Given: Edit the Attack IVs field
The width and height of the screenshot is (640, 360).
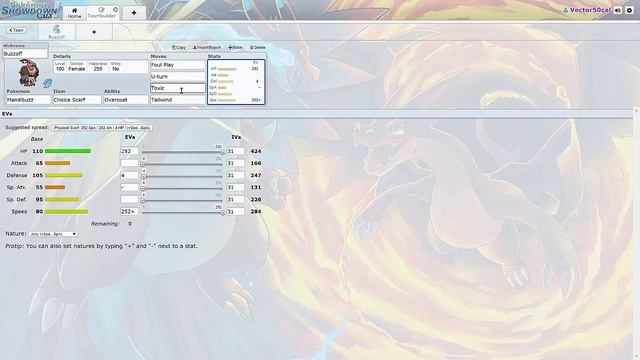Looking at the screenshot, I should click(x=236, y=163).
